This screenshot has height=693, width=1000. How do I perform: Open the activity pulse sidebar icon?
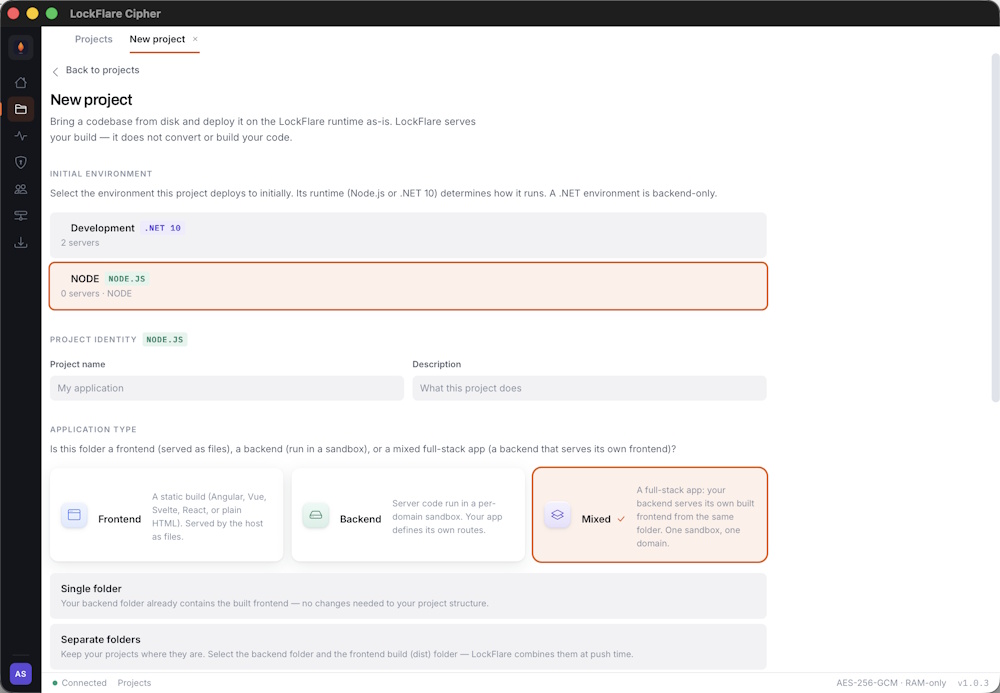(x=20, y=136)
